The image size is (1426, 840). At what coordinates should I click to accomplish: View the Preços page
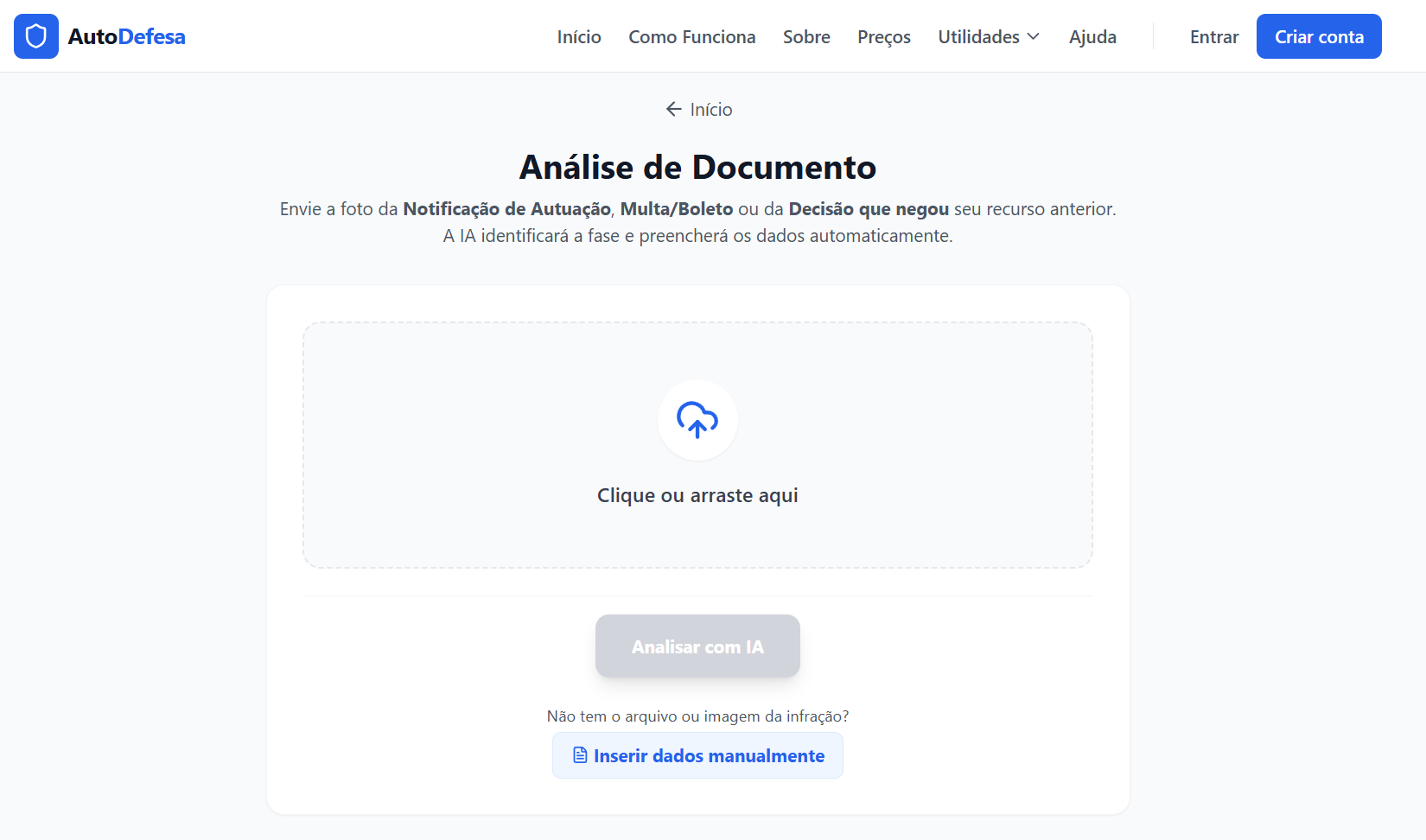884,37
